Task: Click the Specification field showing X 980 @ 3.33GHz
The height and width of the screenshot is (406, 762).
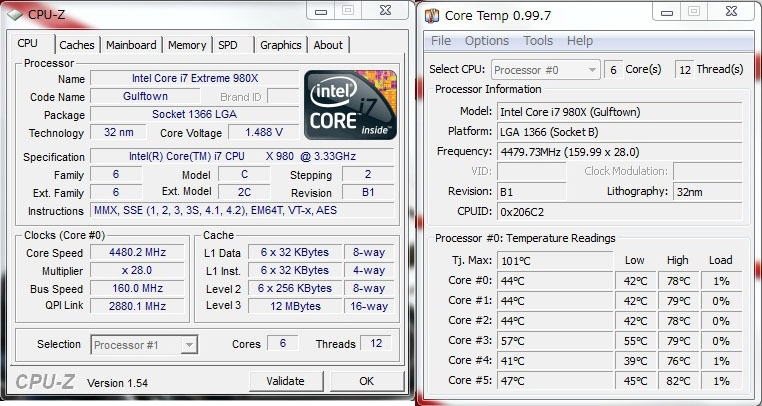Action: 242,157
